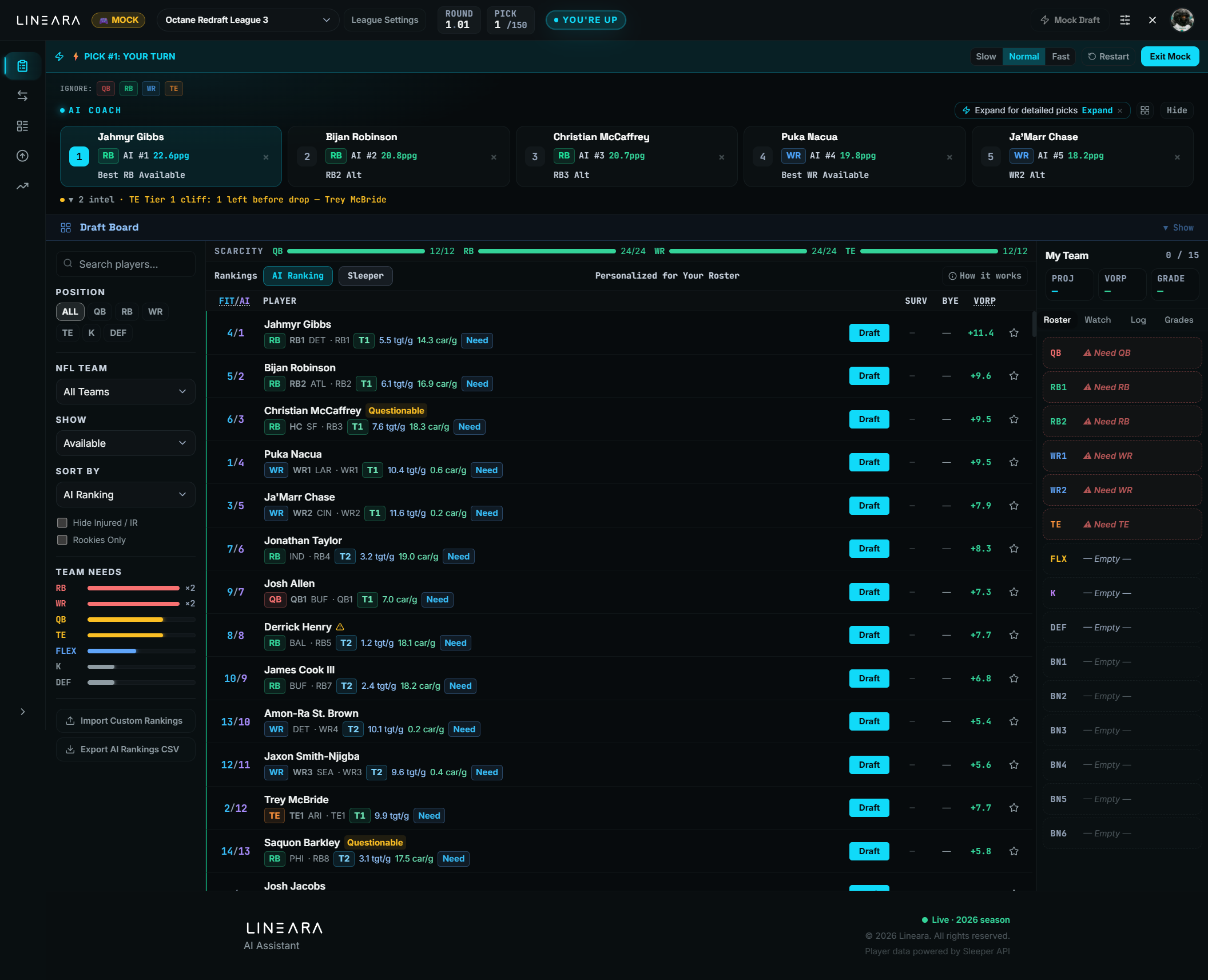Hide the AI Coach panel
The image size is (1208, 980).
tap(1177, 110)
